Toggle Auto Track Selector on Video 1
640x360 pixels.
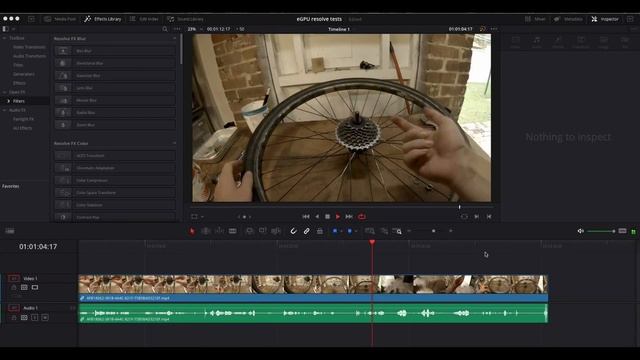(x=24, y=287)
